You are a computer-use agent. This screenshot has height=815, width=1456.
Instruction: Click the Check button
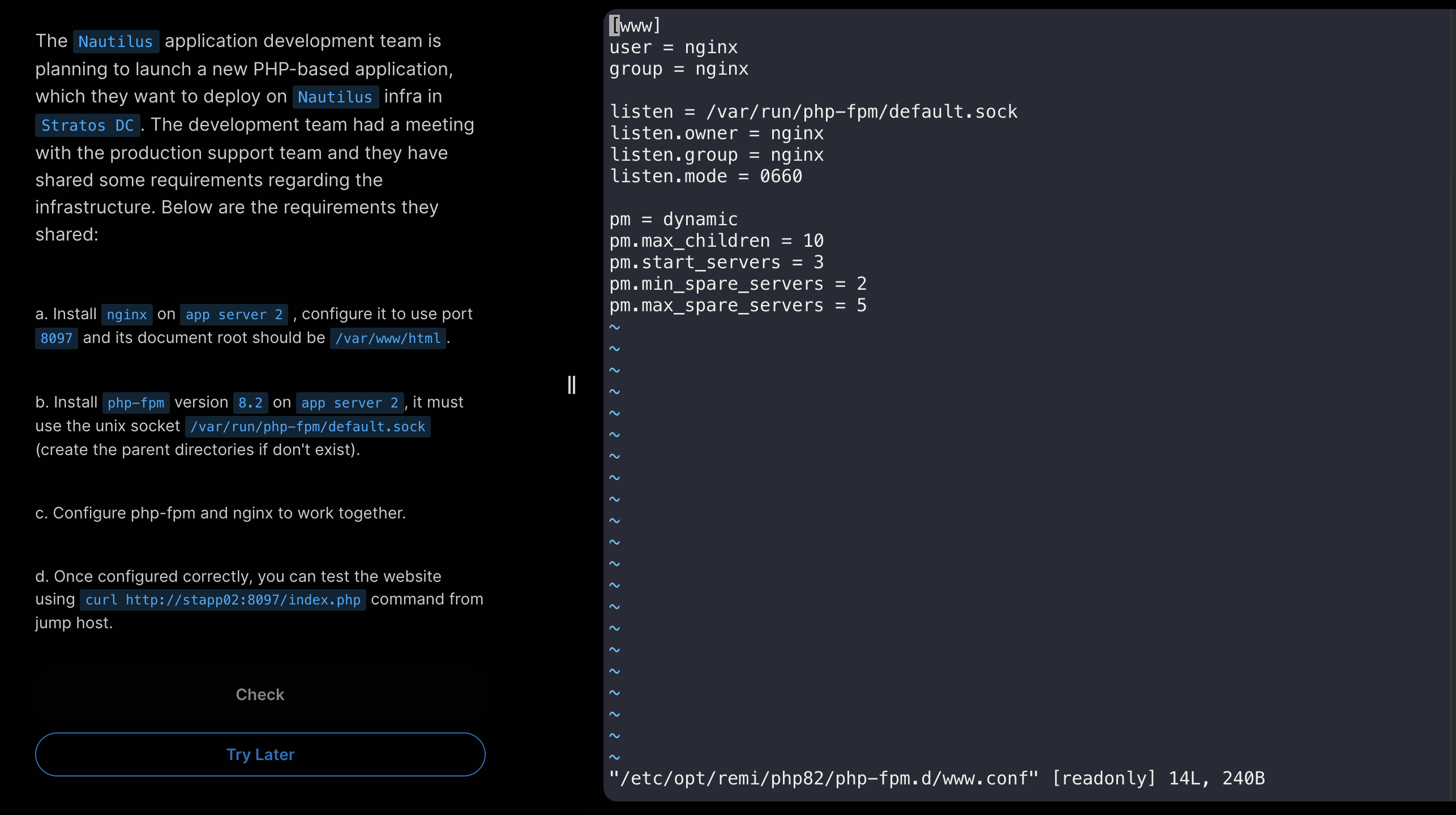[x=260, y=694]
